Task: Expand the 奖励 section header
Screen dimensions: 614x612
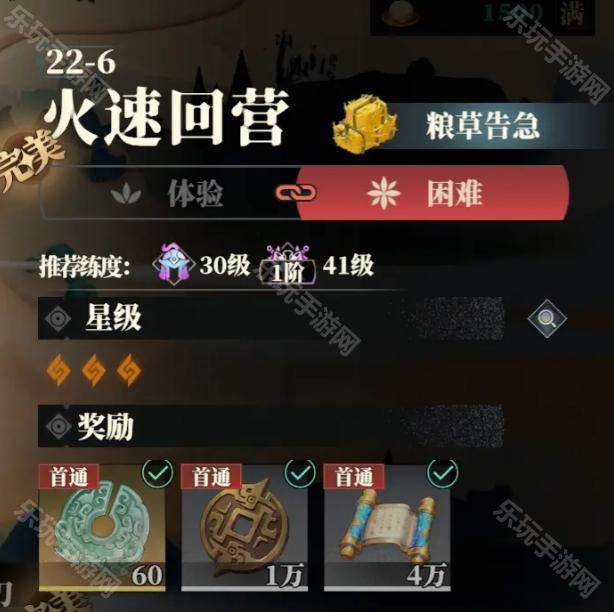Action: [270, 426]
